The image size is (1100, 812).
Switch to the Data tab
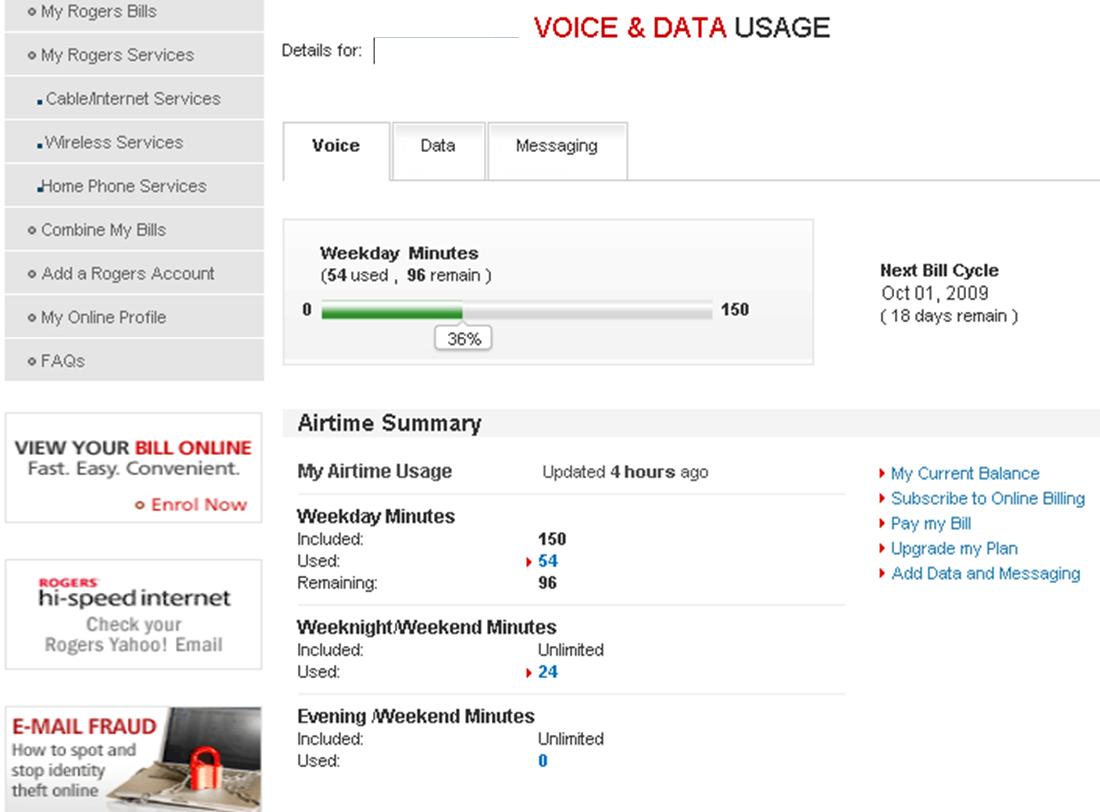[x=438, y=150]
